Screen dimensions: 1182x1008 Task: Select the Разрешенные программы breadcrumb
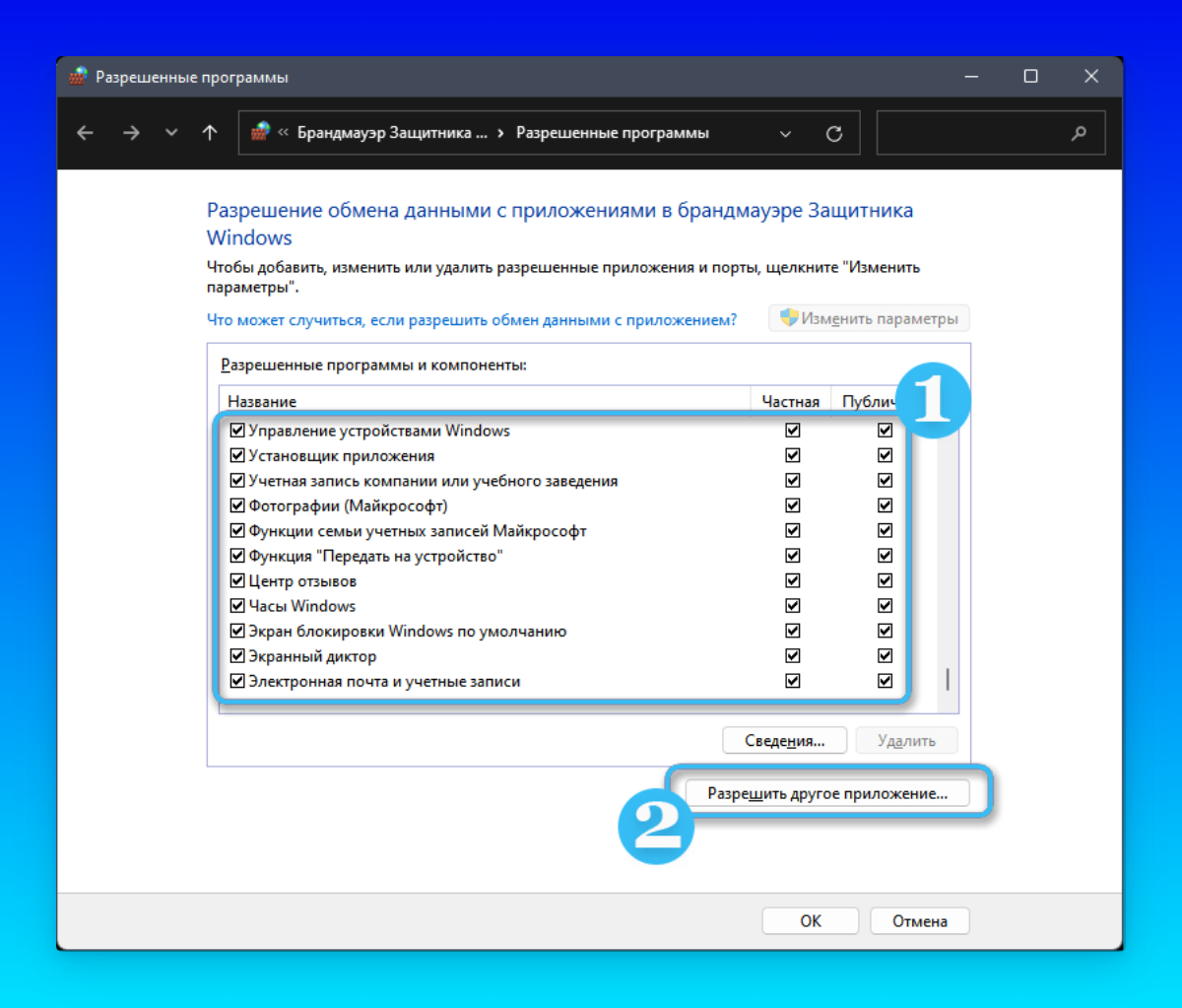613,133
